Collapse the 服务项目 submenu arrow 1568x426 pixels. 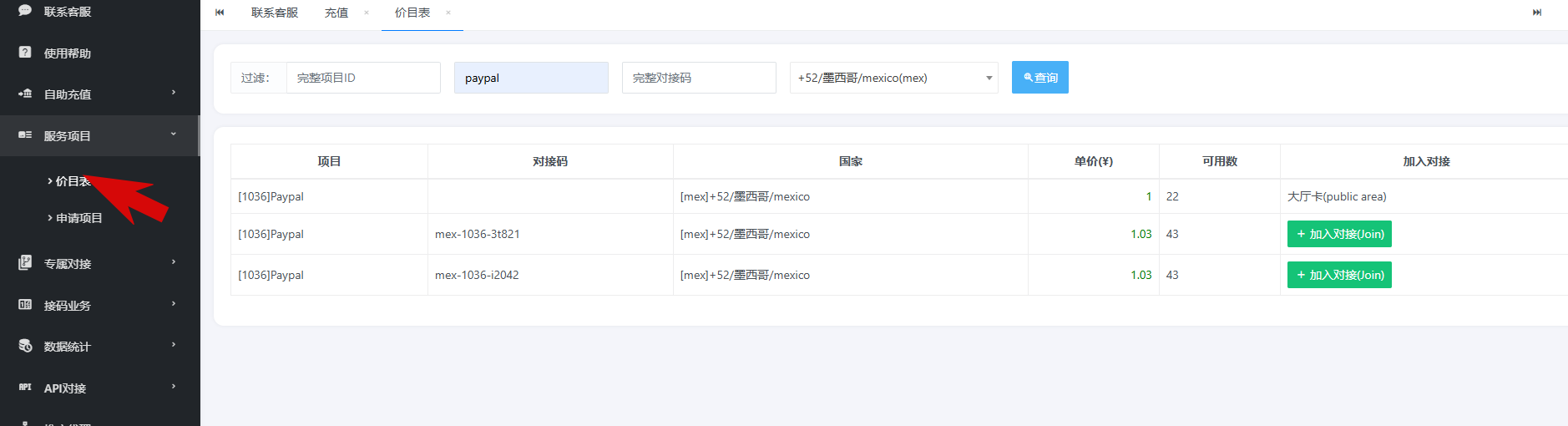tap(174, 134)
